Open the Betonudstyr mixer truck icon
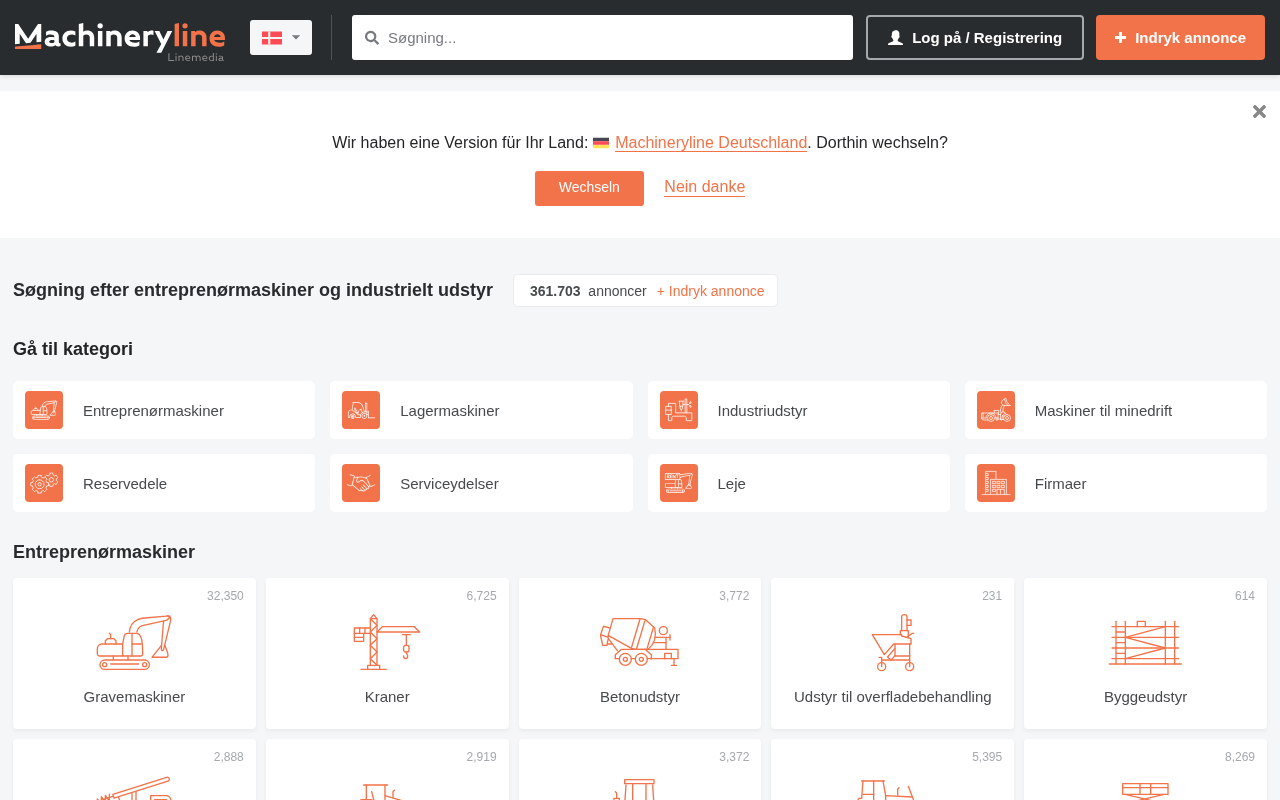This screenshot has width=1280, height=800. 640,642
